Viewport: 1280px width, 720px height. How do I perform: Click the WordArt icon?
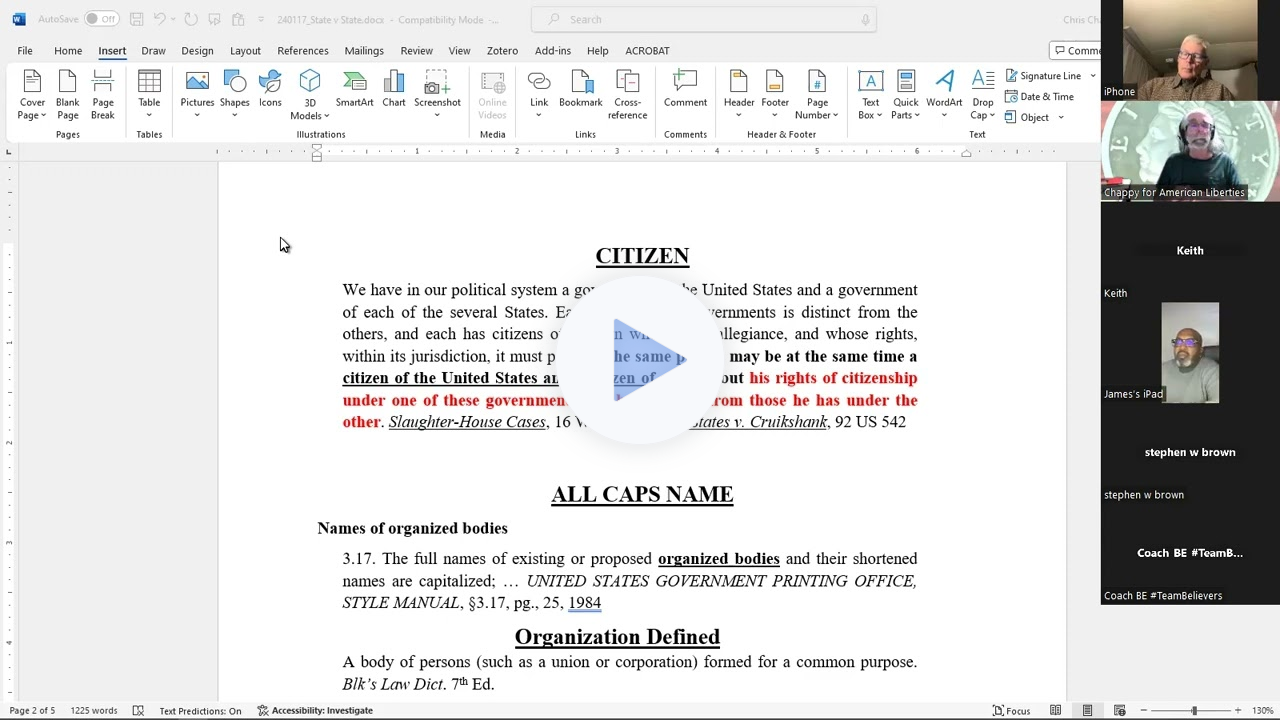[x=944, y=92]
